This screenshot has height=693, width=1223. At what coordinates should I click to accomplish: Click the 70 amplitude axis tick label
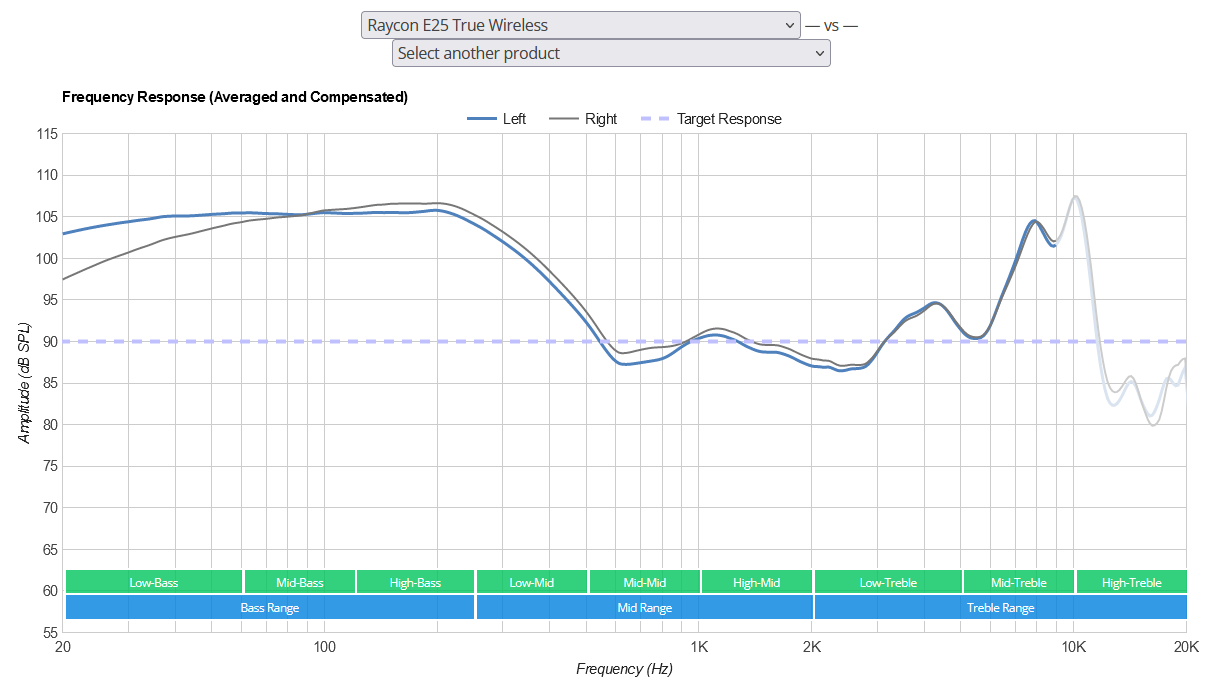tap(50, 508)
